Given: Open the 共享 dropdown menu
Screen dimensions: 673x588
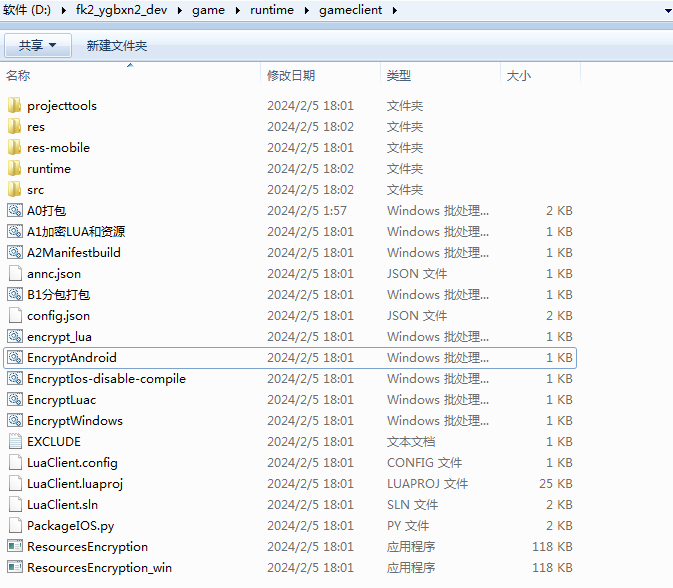Looking at the screenshot, I should pos(38,46).
